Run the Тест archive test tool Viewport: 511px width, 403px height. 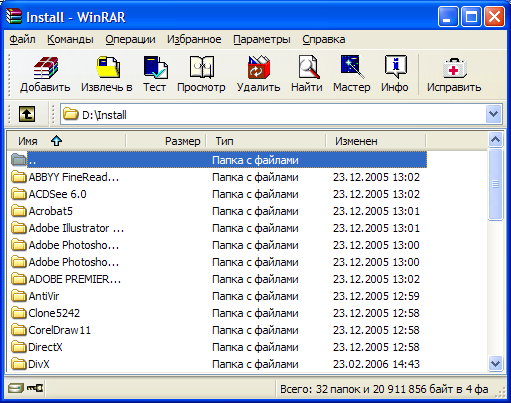point(155,68)
